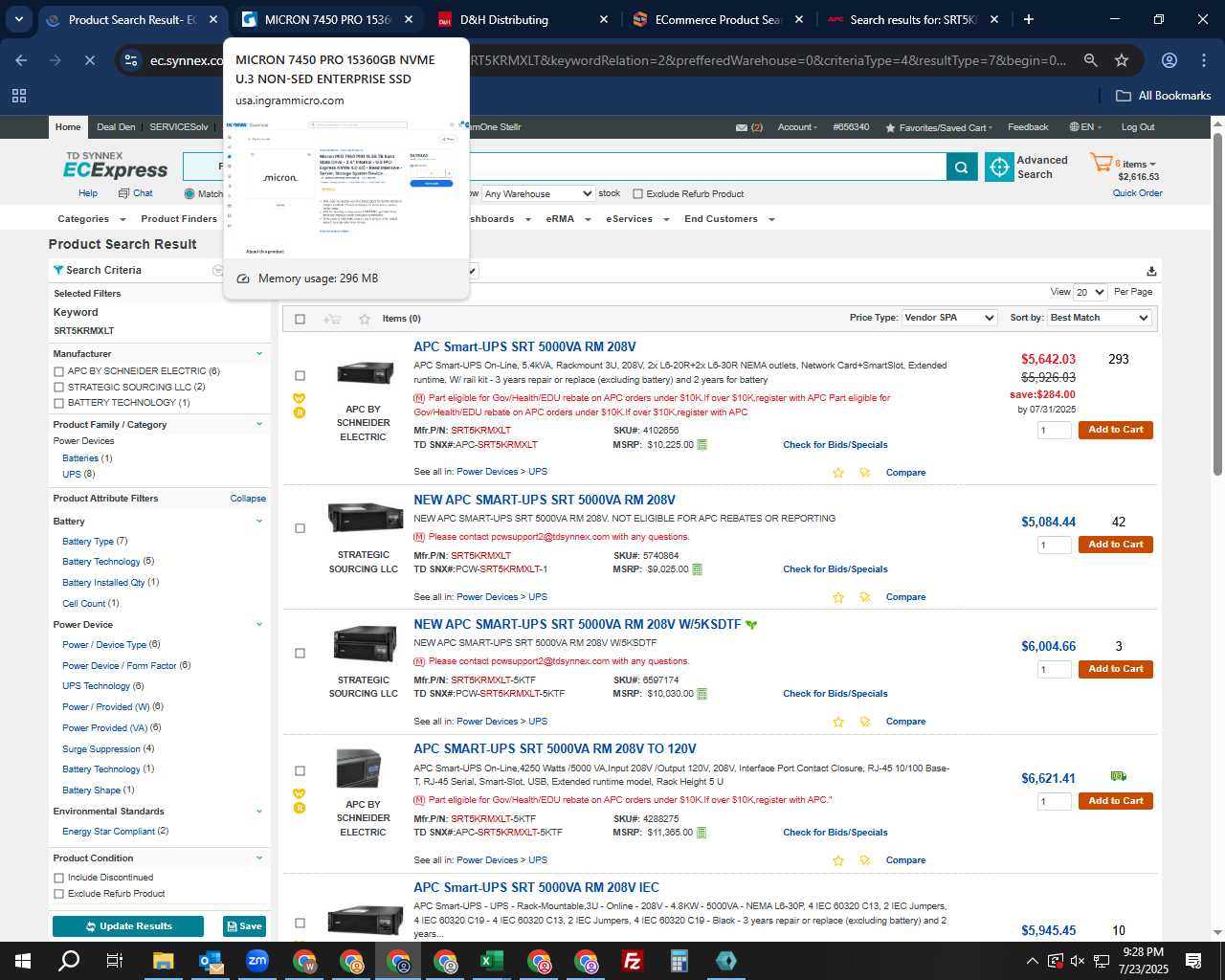Viewport: 1225px width, 980px height.
Task: Open Product Finders menu
Action: tap(179, 219)
